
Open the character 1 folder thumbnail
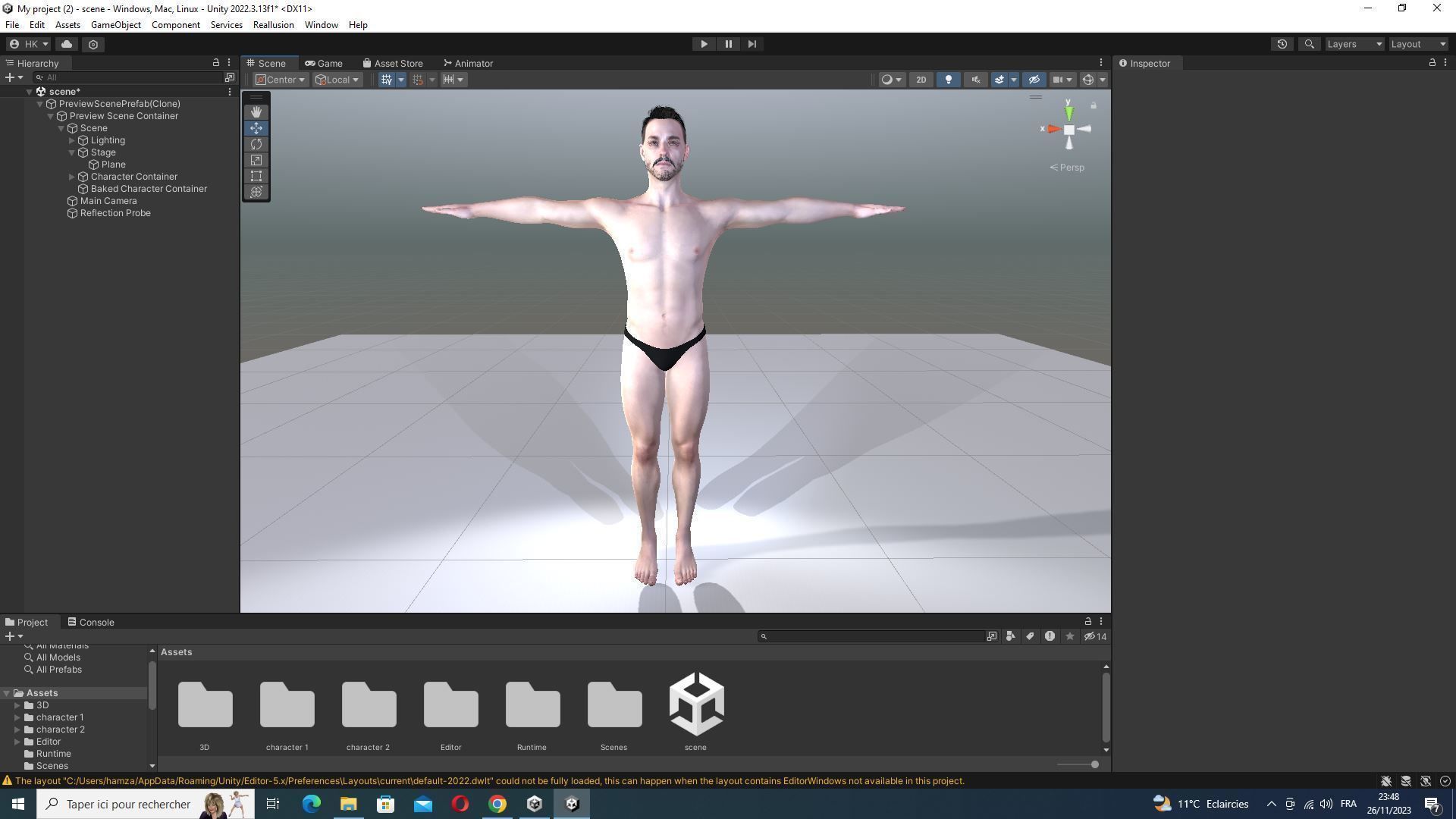coord(287,705)
